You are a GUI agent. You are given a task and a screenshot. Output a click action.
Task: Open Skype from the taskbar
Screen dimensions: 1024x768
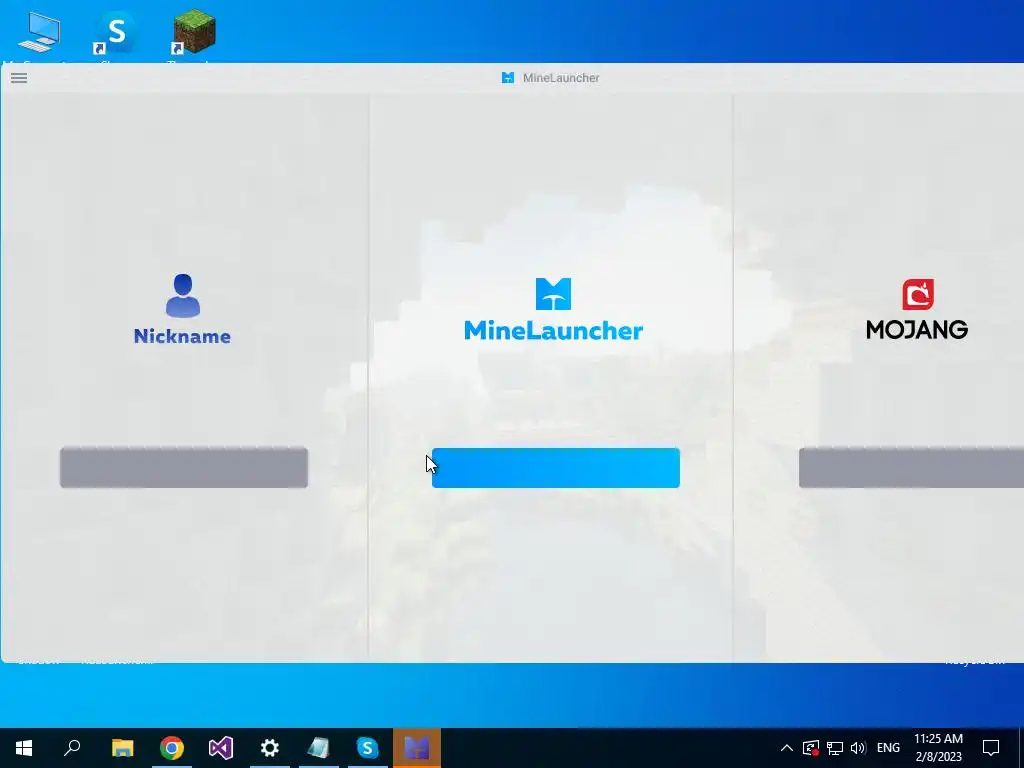click(x=368, y=748)
